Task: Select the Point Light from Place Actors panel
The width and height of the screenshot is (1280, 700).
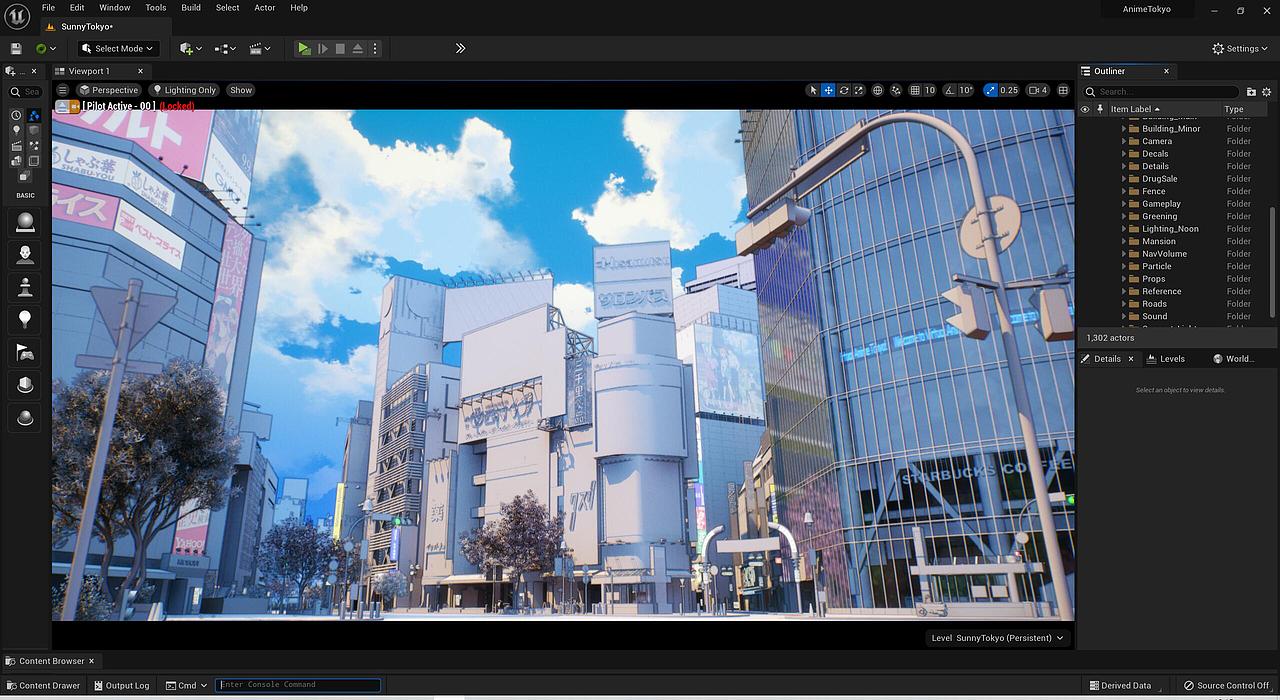Action: click(25, 319)
